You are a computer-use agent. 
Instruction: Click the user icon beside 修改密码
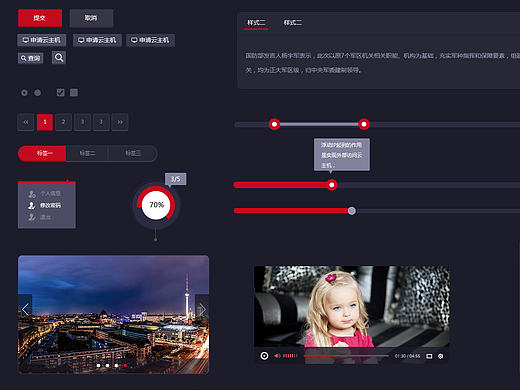click(x=32, y=205)
